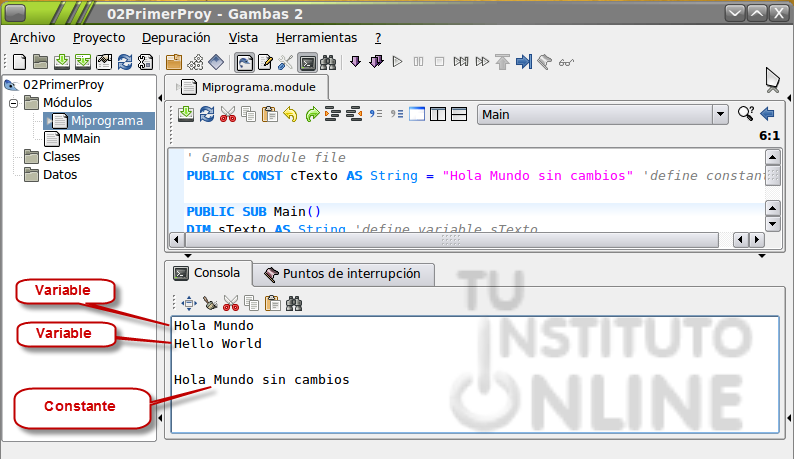Uncomment selected lines in the editor
794x459 pixels.
396,114
